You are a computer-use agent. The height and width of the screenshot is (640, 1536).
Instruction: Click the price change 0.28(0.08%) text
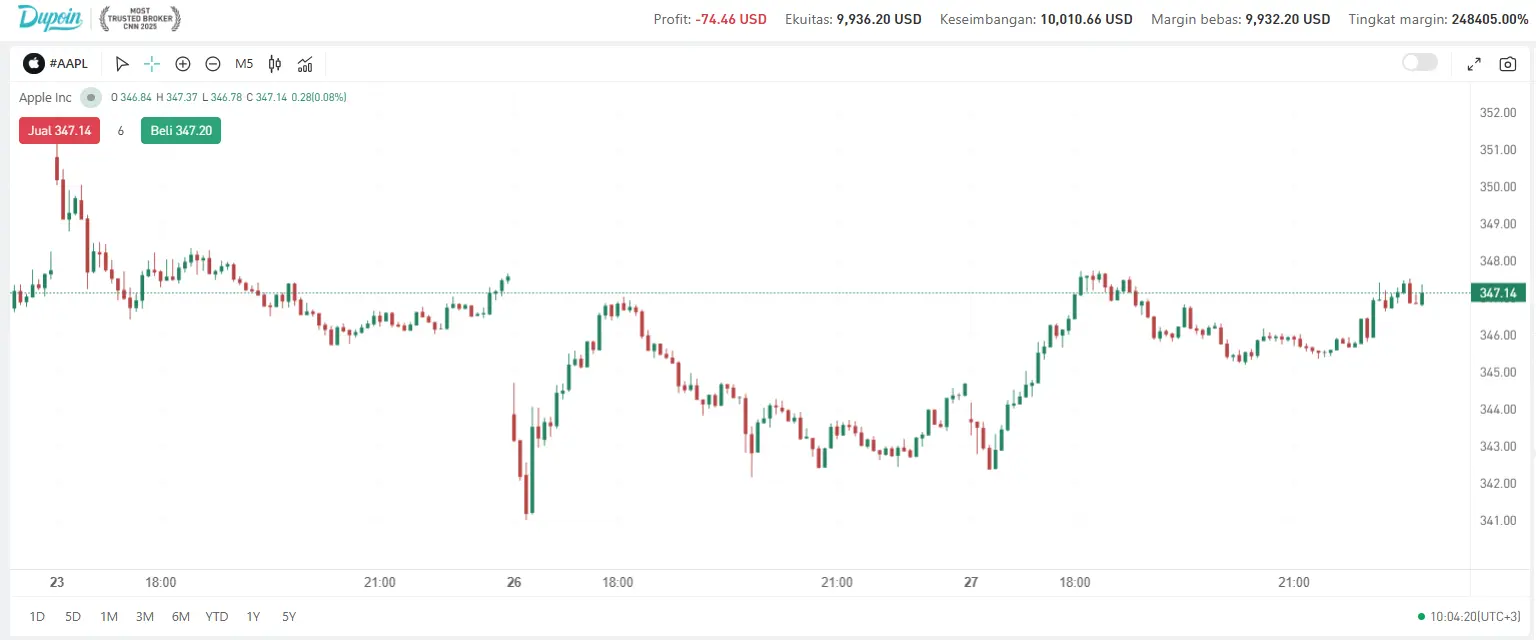pyautogui.click(x=319, y=98)
